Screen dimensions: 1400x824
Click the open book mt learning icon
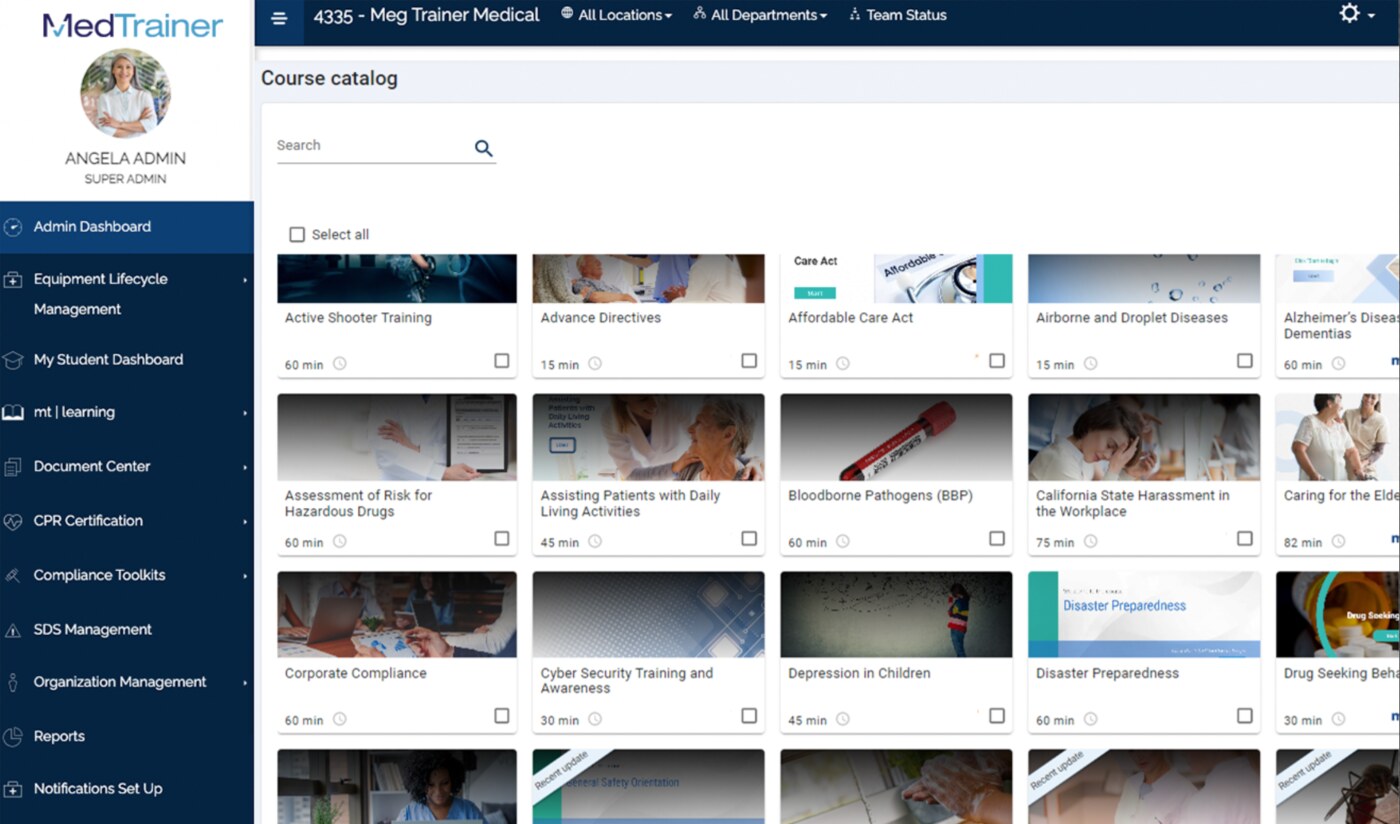tap(13, 412)
